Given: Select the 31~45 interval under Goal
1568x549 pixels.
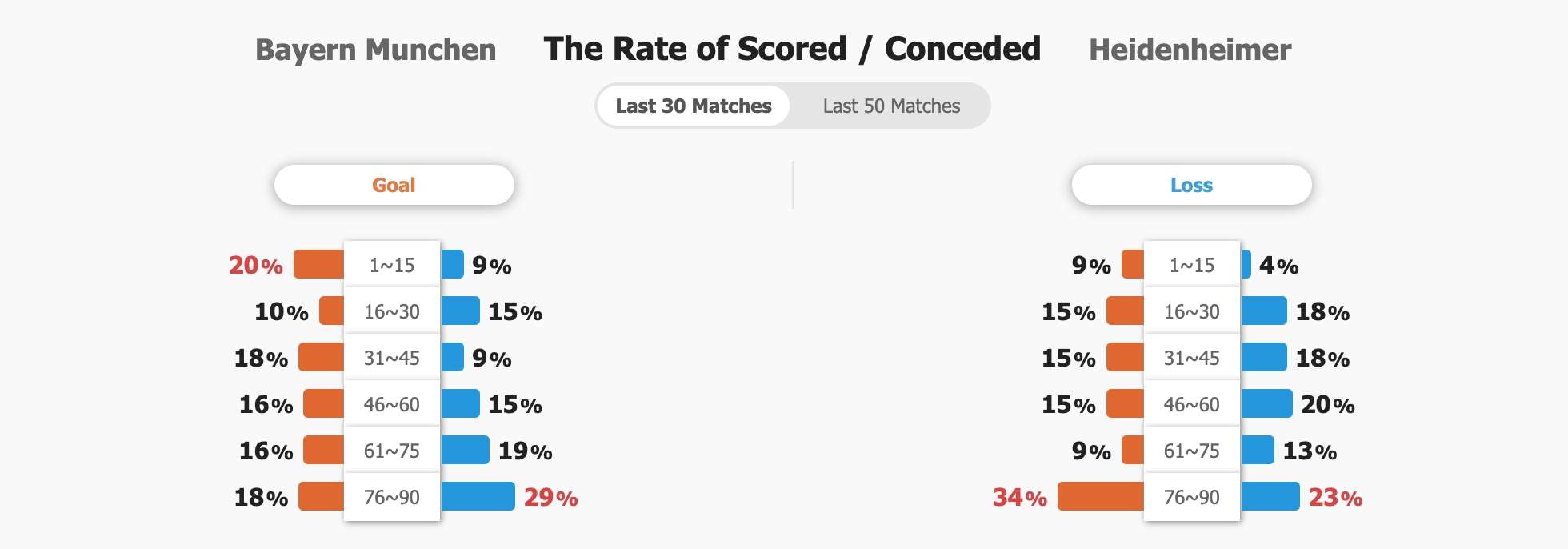Looking at the screenshot, I should tap(392, 358).
